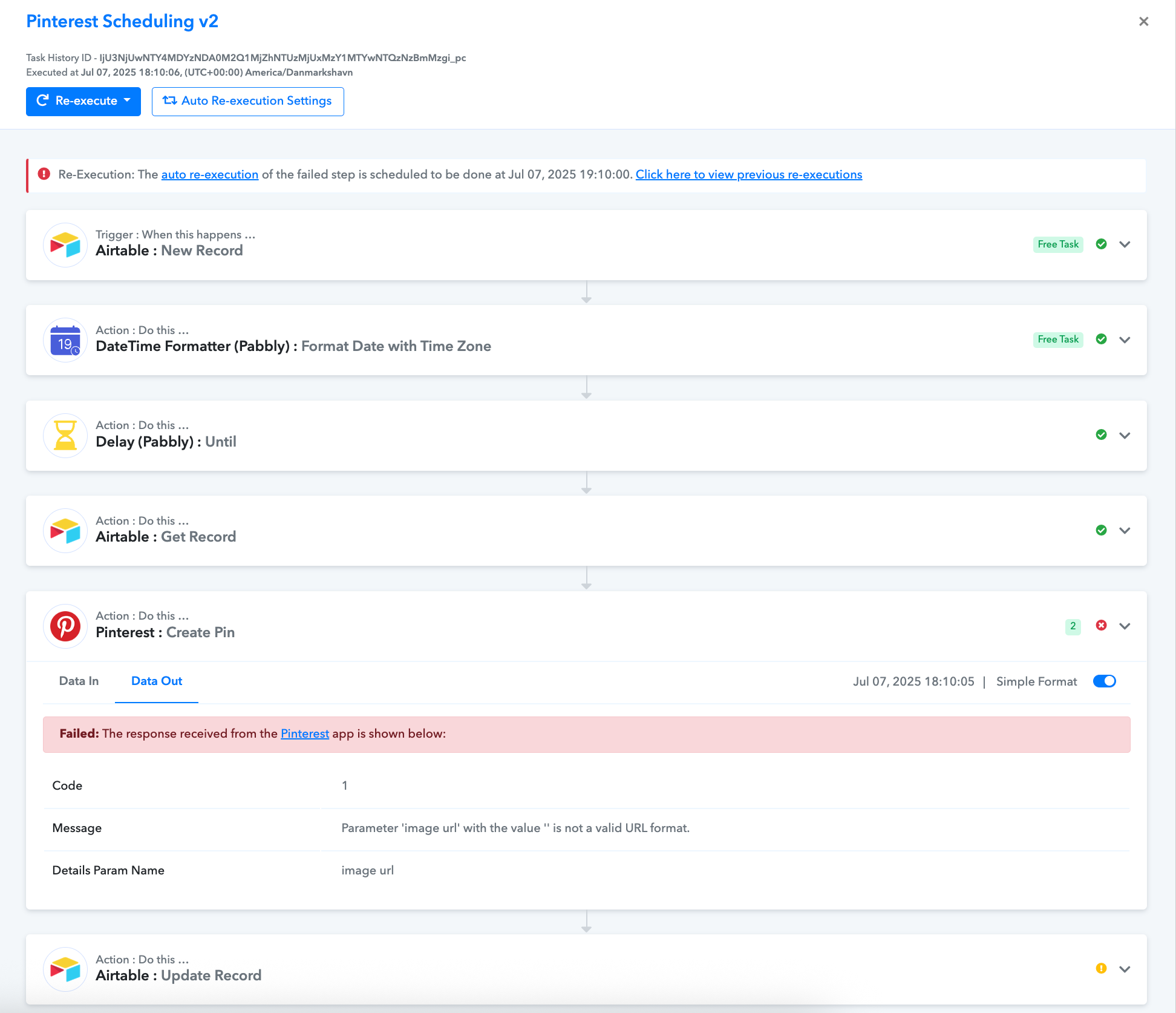Click the Airtable : Get Record title

[166, 537]
